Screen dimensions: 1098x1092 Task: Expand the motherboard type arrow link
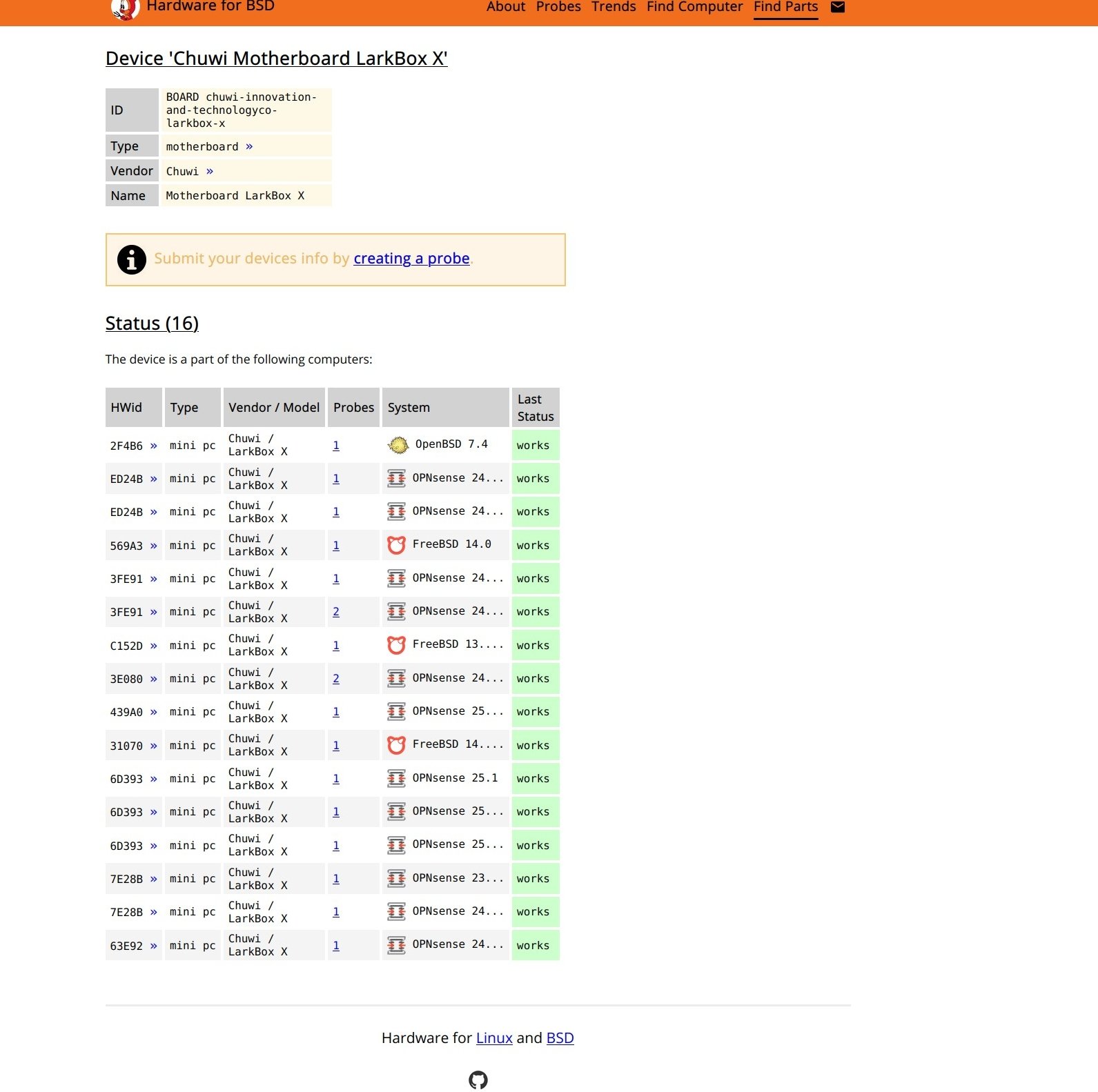click(249, 146)
